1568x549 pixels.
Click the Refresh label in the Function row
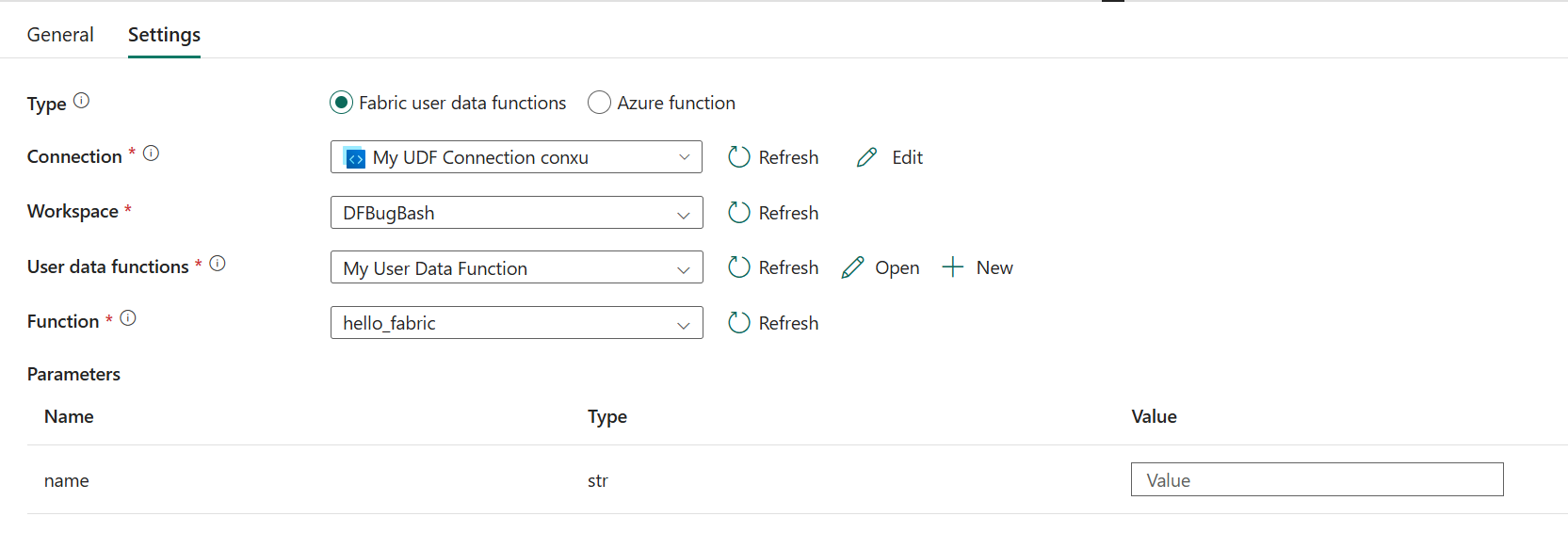click(x=788, y=323)
